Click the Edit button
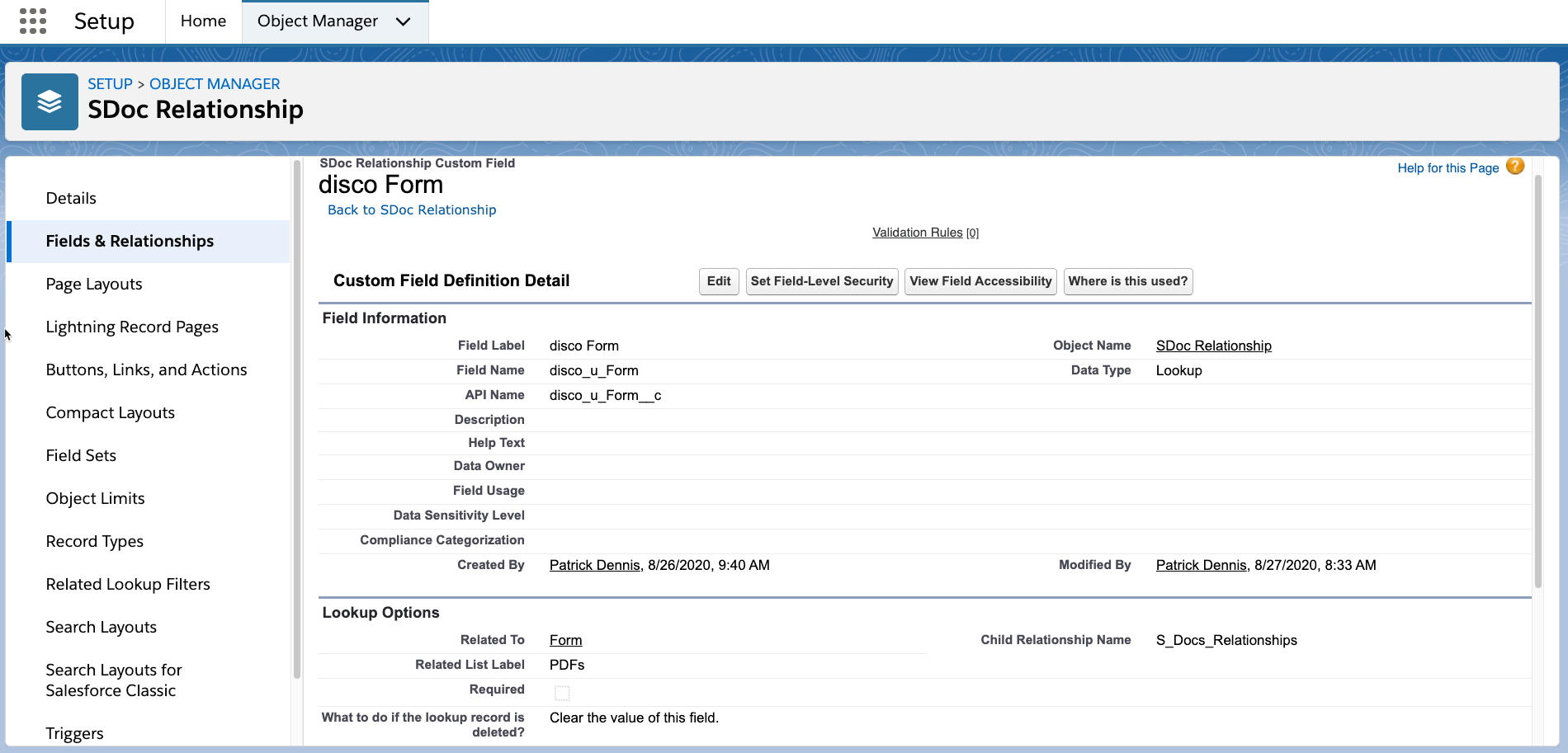Image resolution: width=1568 pixels, height=753 pixels. click(719, 281)
